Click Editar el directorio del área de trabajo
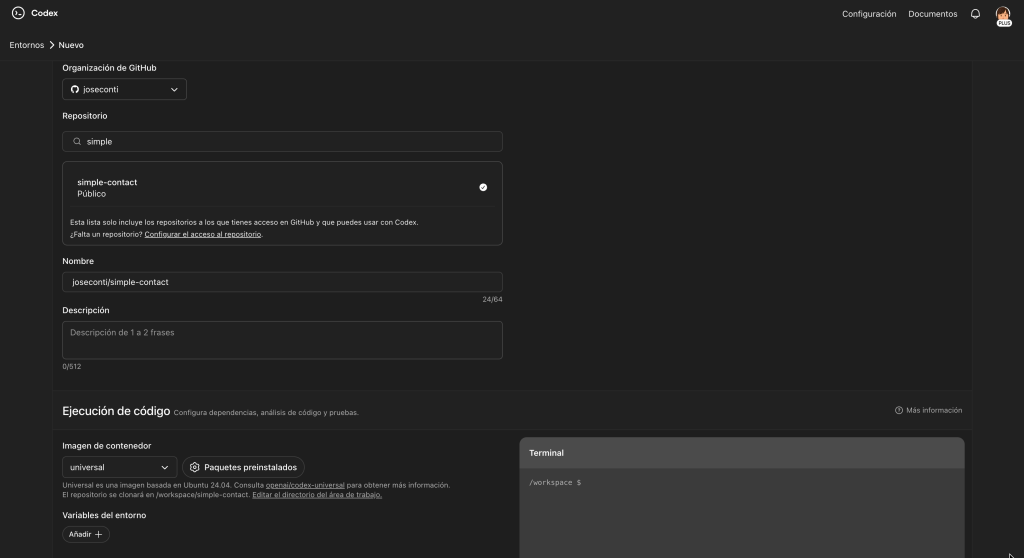1024x558 pixels. point(317,495)
